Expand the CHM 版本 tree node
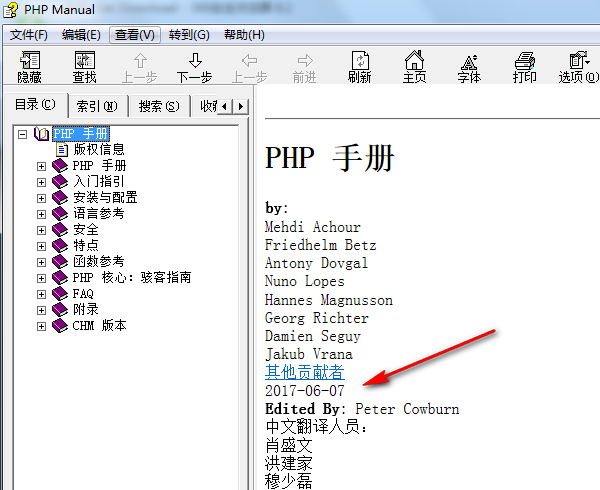 tap(41, 327)
